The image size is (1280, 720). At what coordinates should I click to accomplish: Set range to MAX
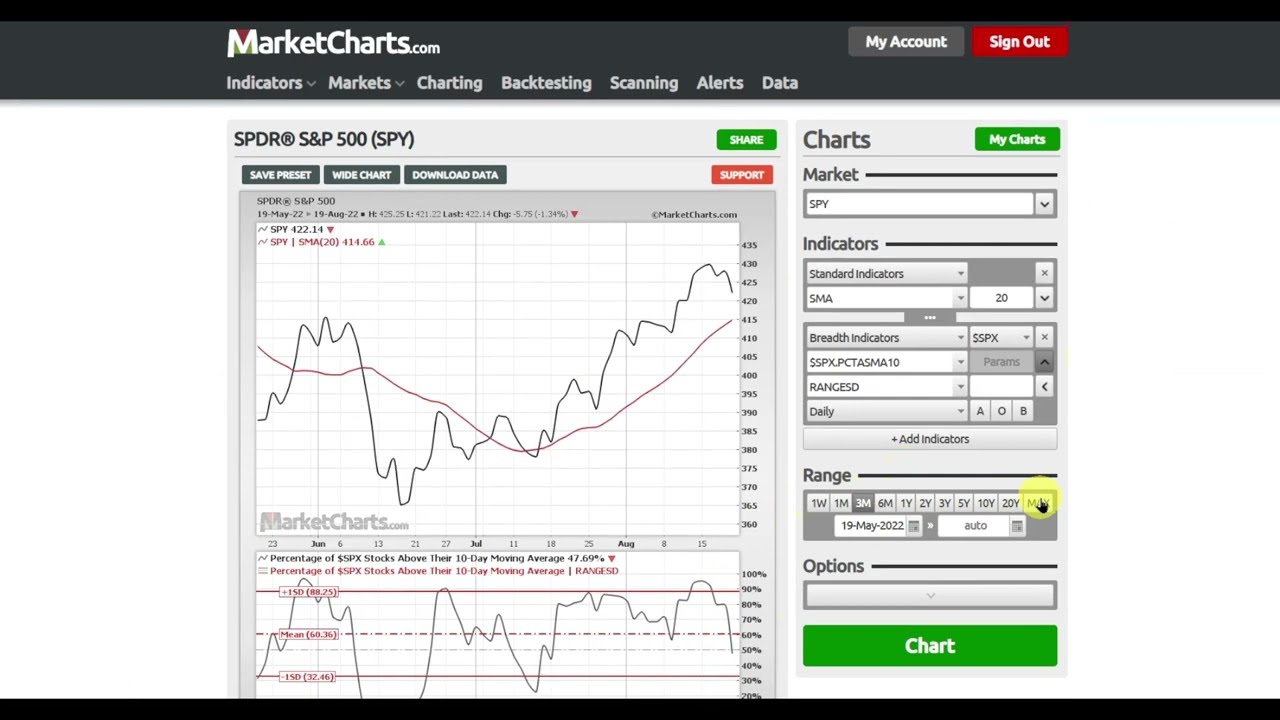[x=1037, y=503]
